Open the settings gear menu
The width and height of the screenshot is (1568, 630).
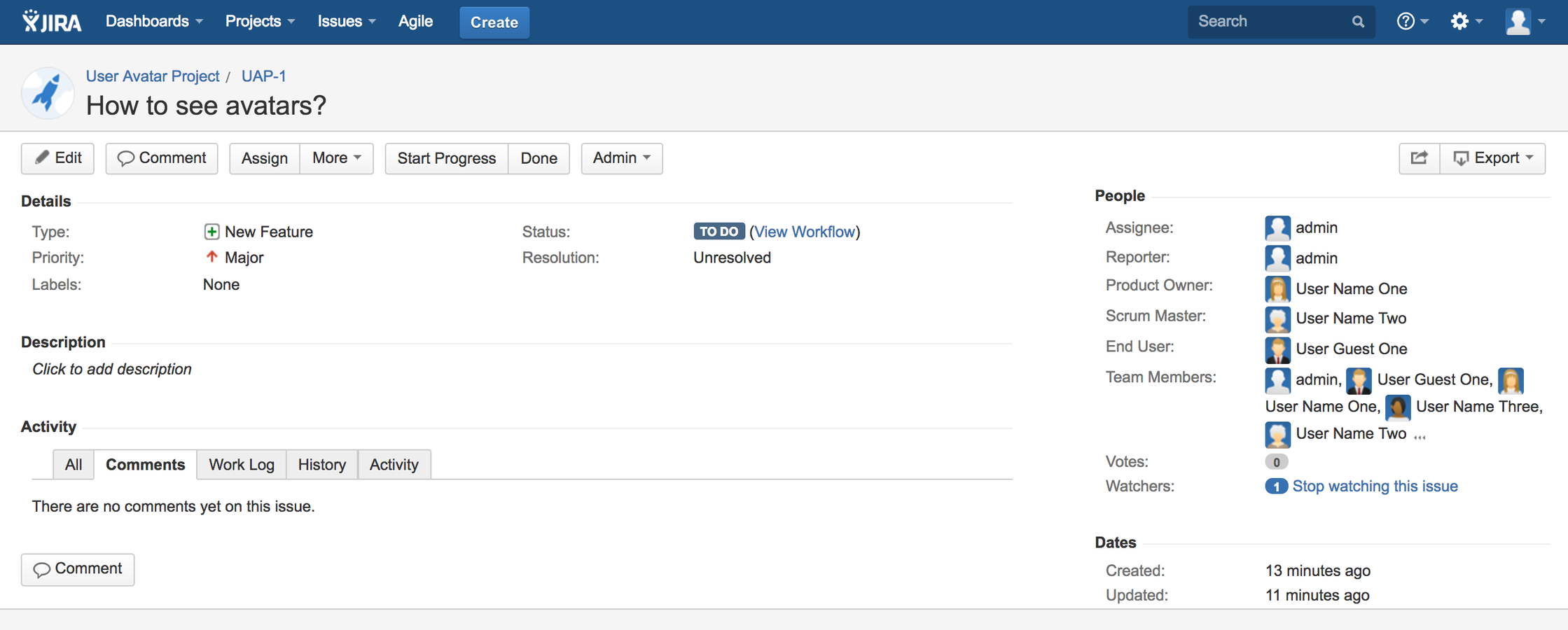1466,21
